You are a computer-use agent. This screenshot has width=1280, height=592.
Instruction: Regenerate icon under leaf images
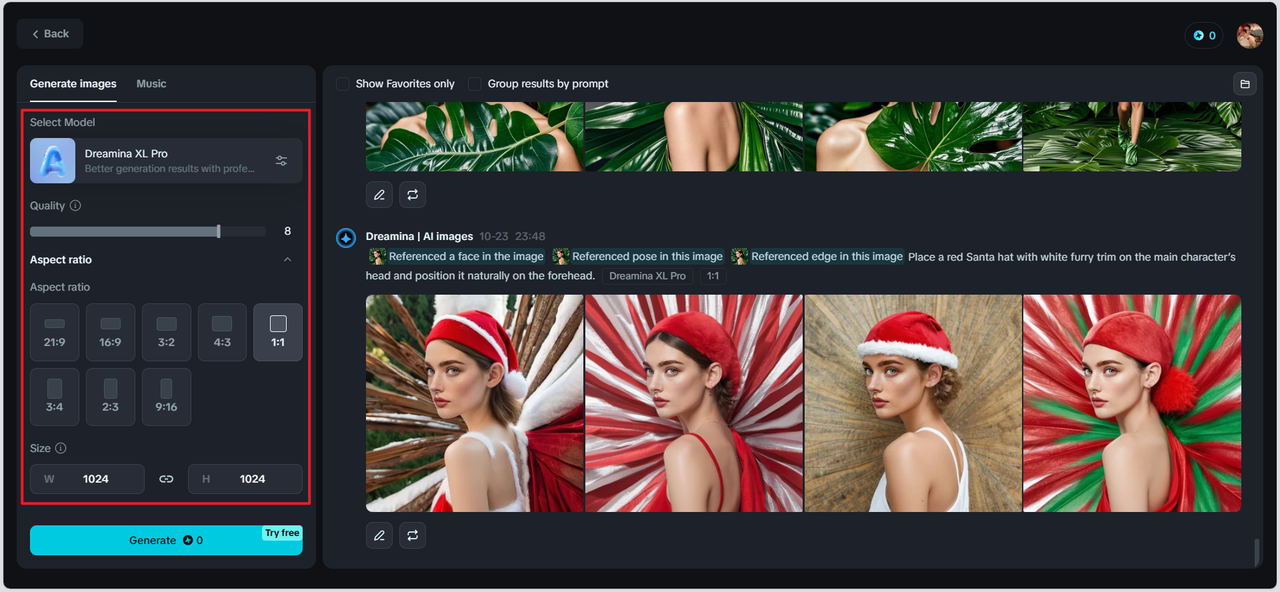tap(412, 195)
